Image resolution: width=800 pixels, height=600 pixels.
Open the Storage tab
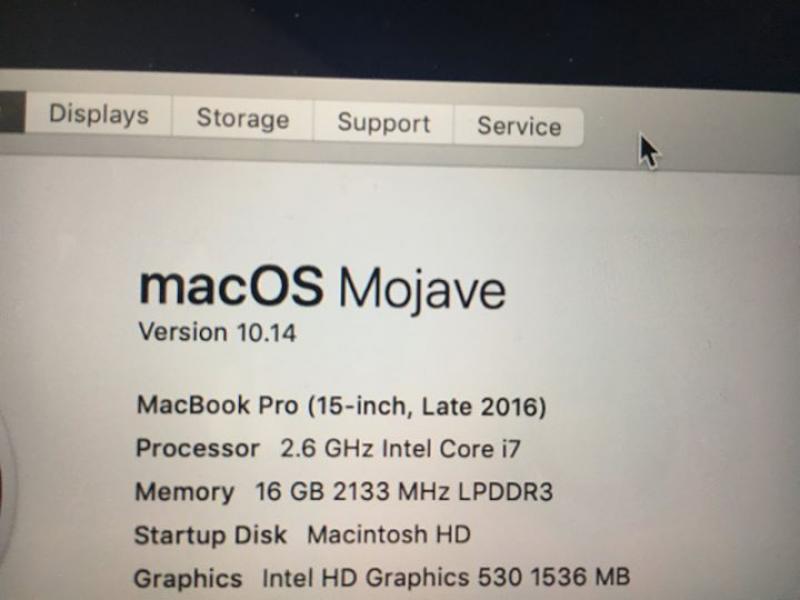click(243, 118)
